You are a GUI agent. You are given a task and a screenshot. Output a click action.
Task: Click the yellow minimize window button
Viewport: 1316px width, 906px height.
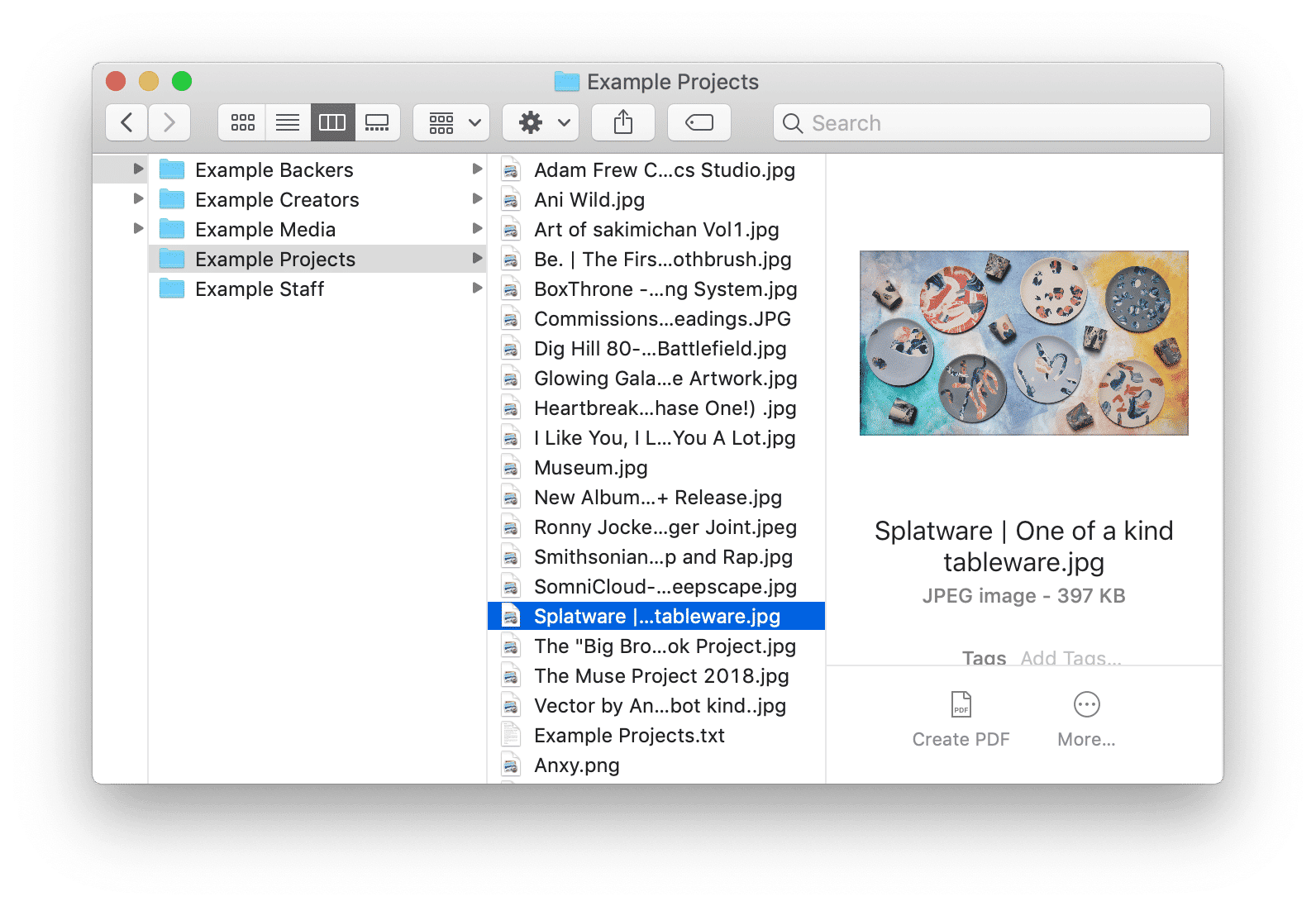[149, 81]
